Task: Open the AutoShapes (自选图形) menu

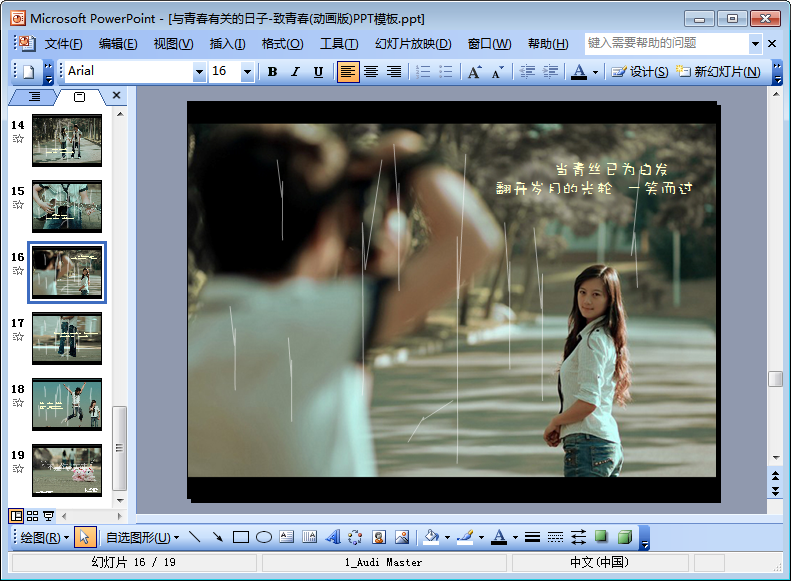Action: click(x=137, y=537)
